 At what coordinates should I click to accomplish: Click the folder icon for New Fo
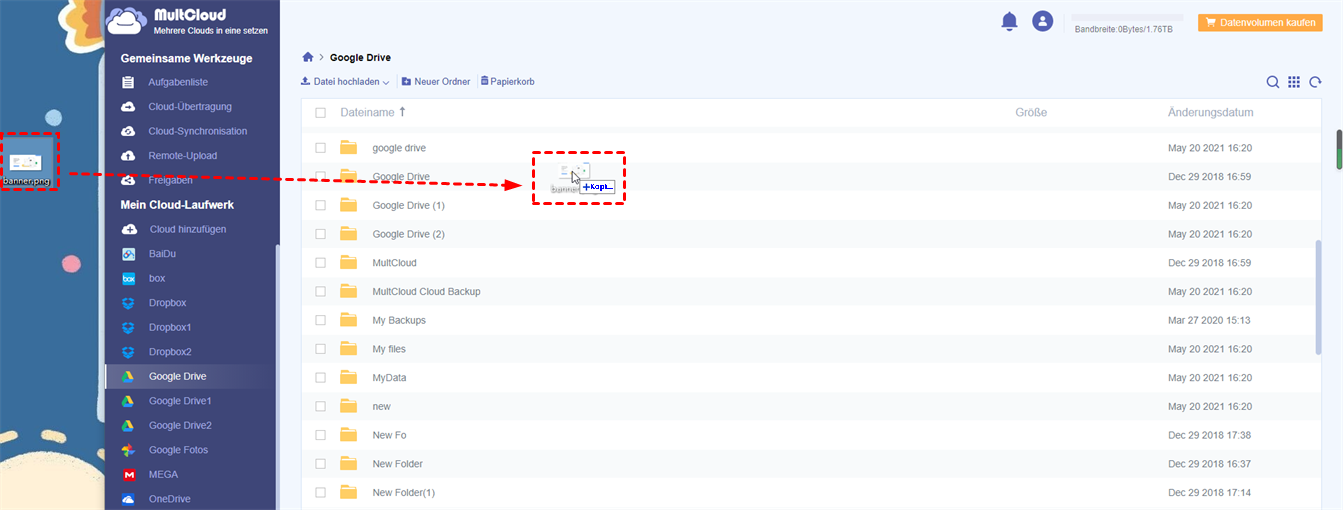348,435
